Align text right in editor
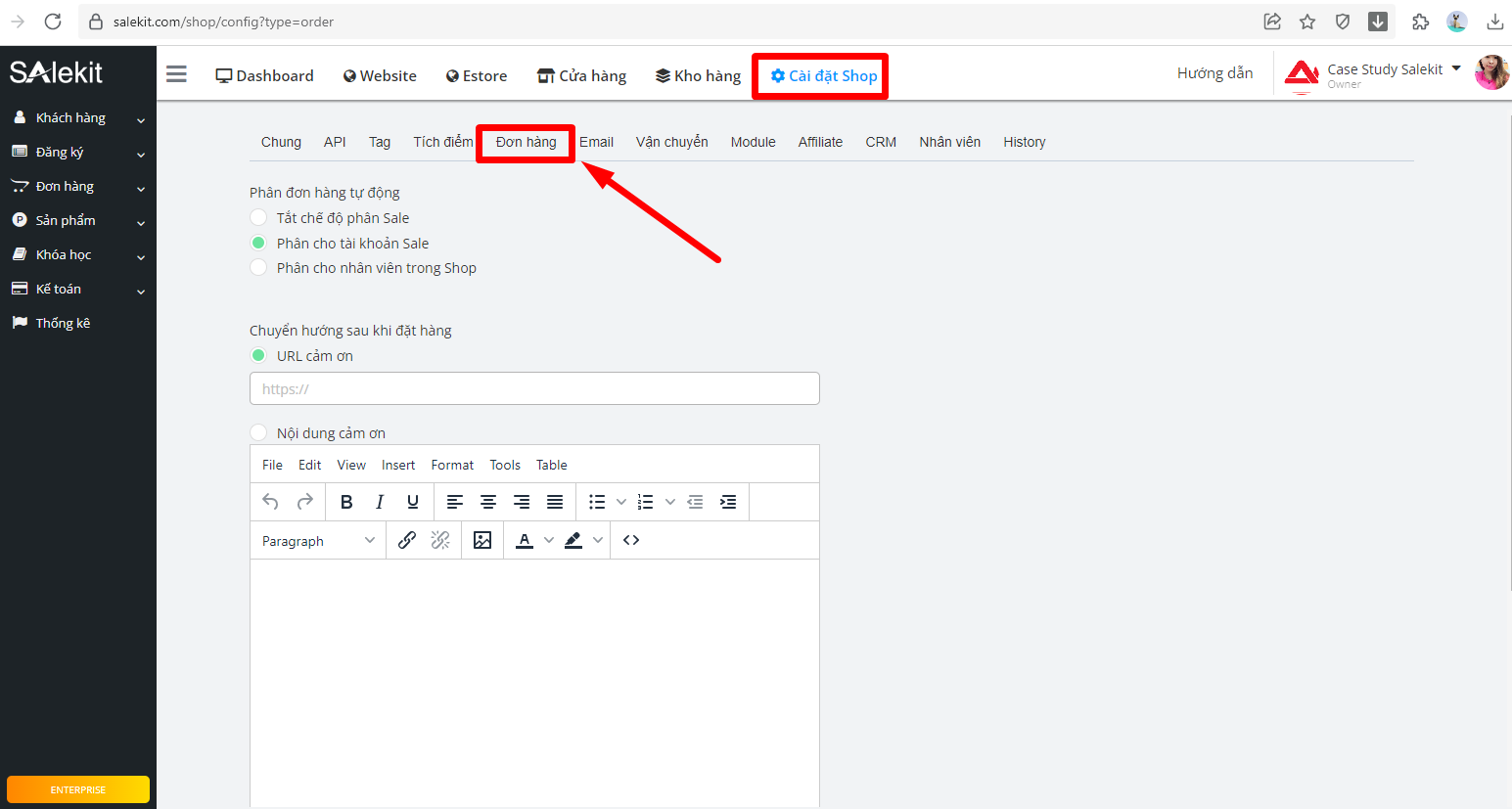1512x809 pixels. pos(522,502)
